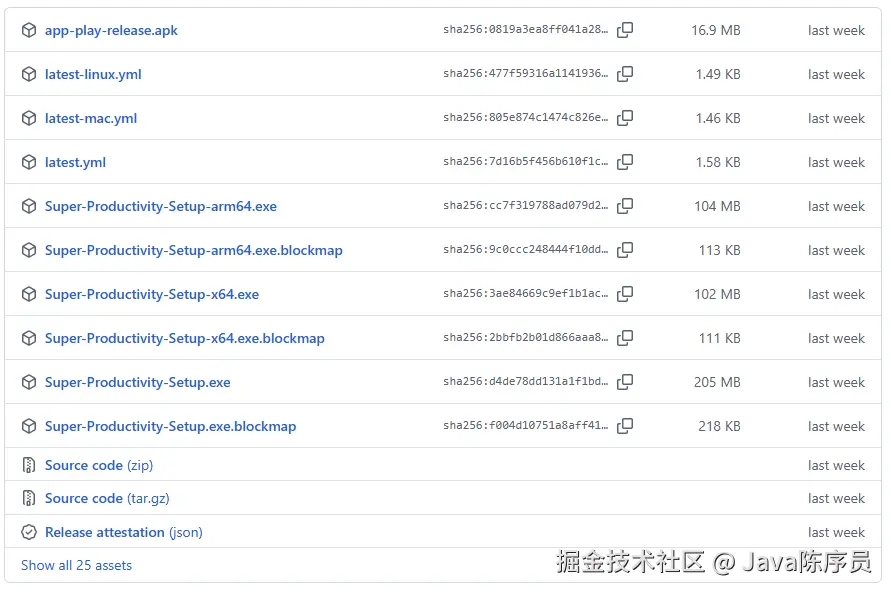Click 'last week' in Source code (zip) row
Image resolution: width=891 pixels, height=594 pixels.
[x=836, y=466]
